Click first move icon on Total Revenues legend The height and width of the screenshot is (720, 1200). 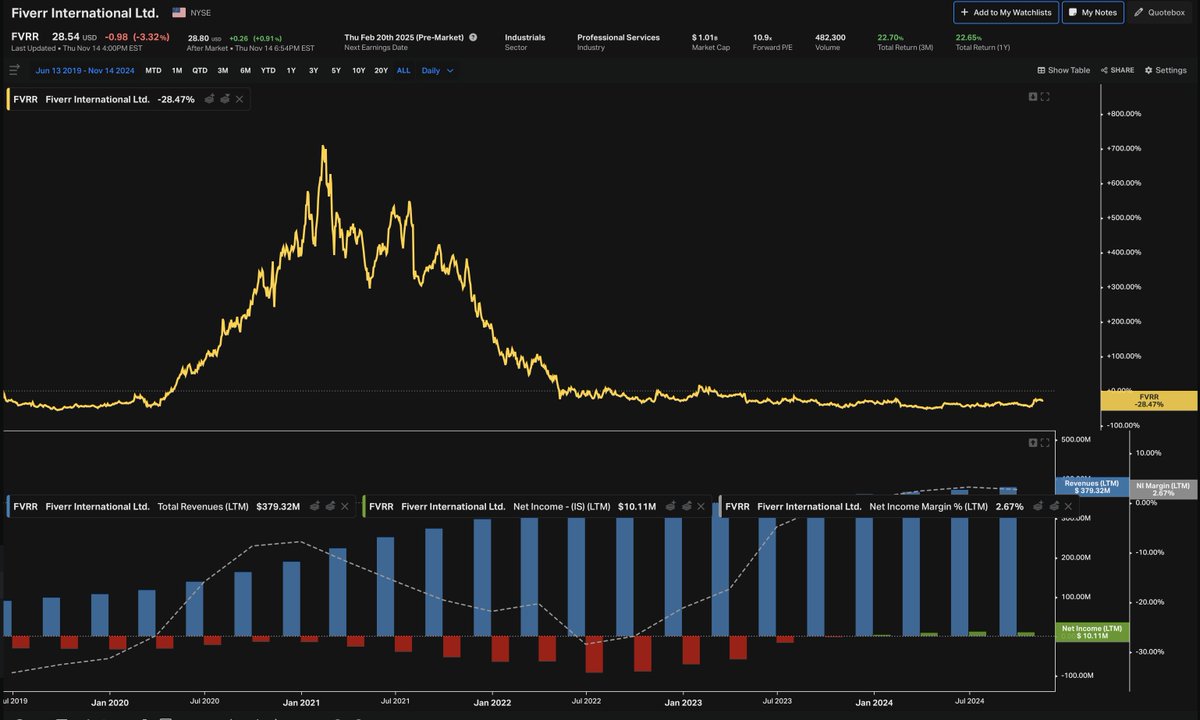pyautogui.click(x=315, y=507)
